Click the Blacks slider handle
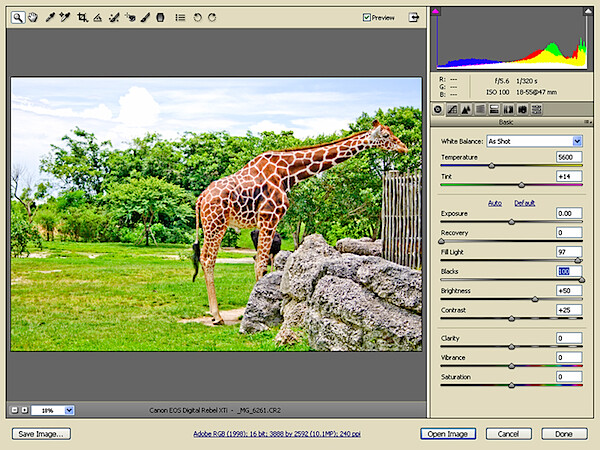The width and height of the screenshot is (600, 450). [x=582, y=280]
